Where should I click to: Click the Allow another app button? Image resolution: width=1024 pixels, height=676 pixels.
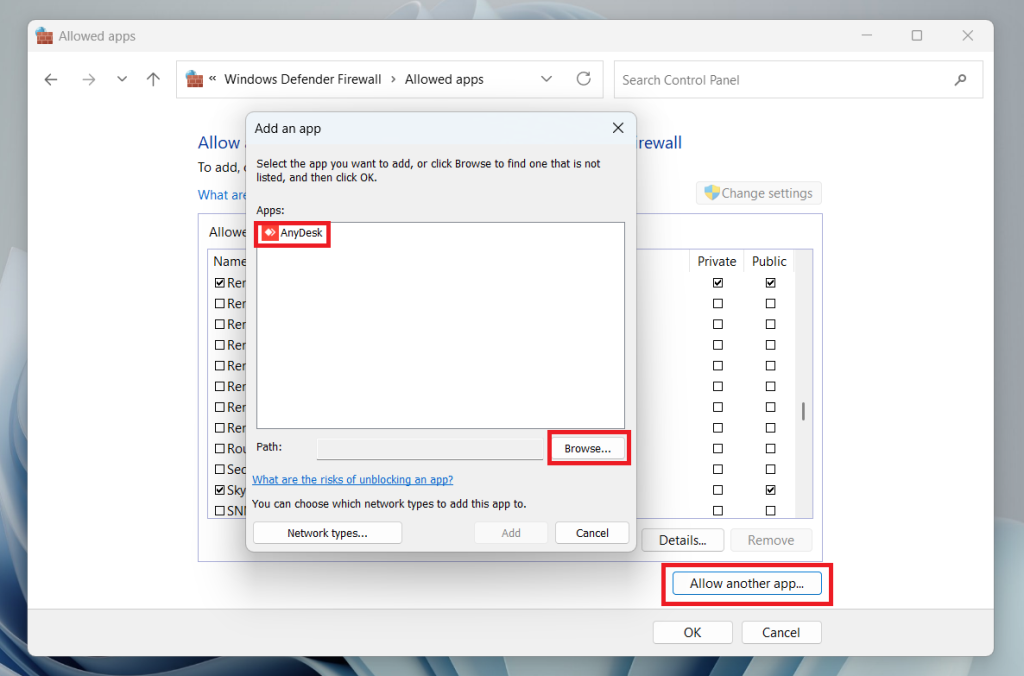[x=746, y=583]
